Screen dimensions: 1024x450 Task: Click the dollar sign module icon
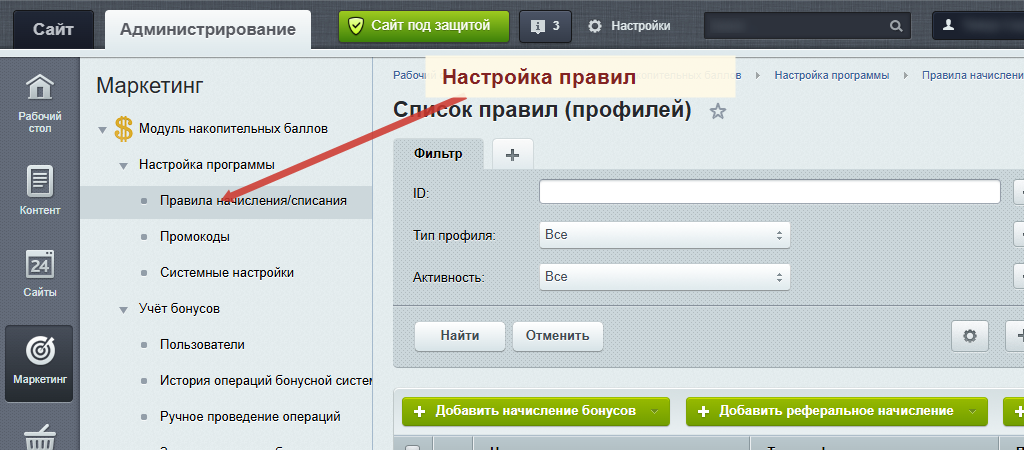tap(123, 129)
